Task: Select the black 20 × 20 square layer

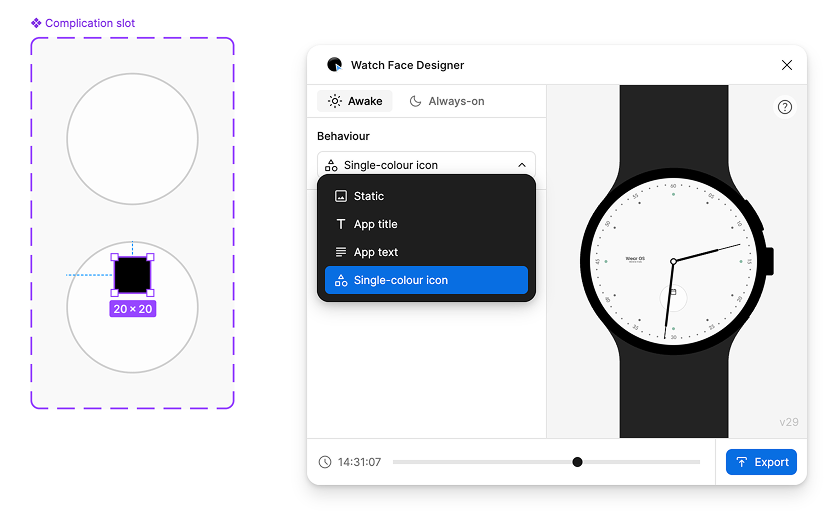Action: [132, 274]
